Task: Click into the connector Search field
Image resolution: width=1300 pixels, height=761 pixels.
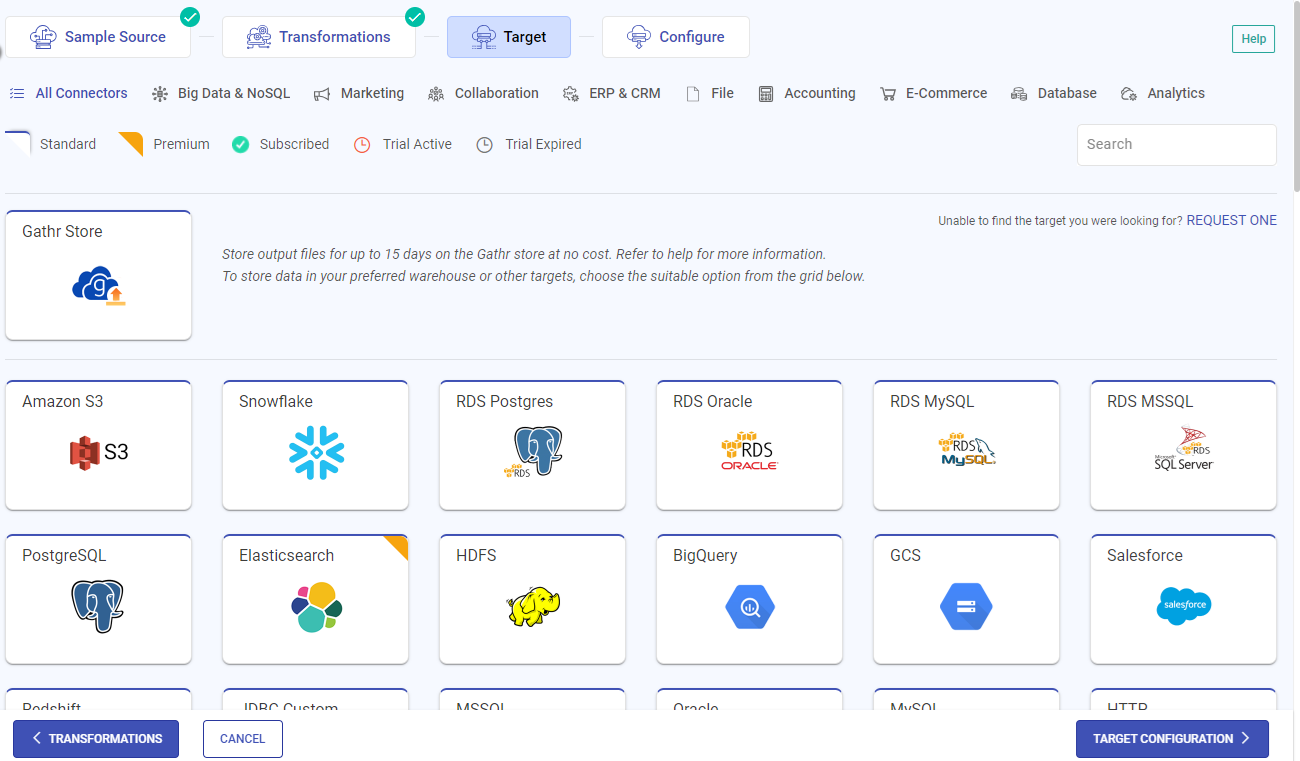Action: 1176,144
